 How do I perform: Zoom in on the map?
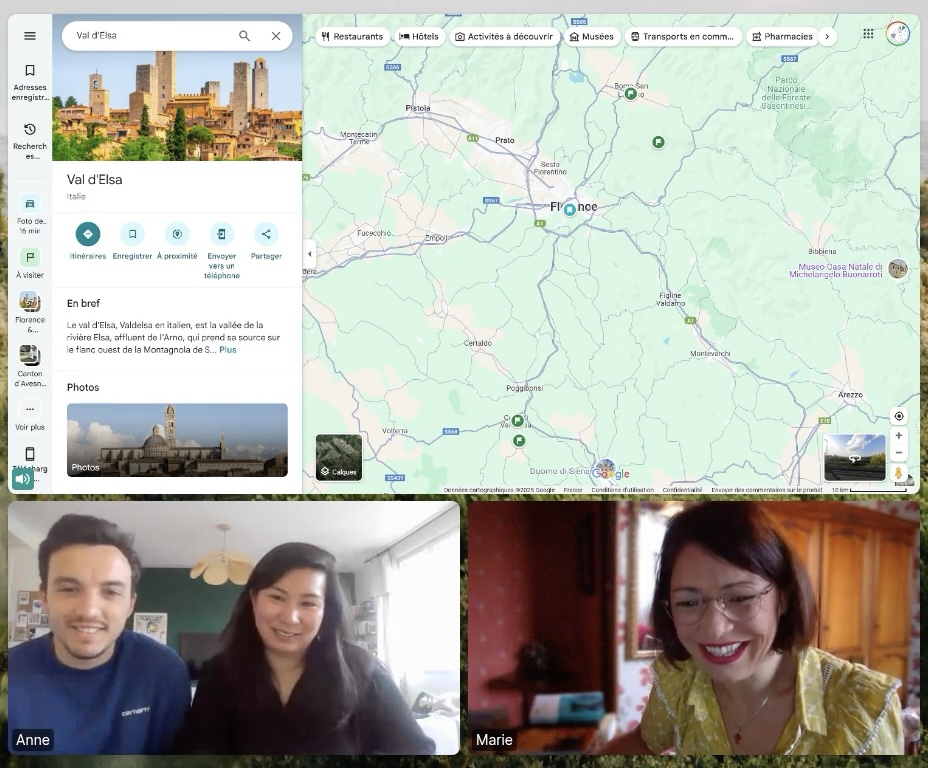(x=898, y=436)
